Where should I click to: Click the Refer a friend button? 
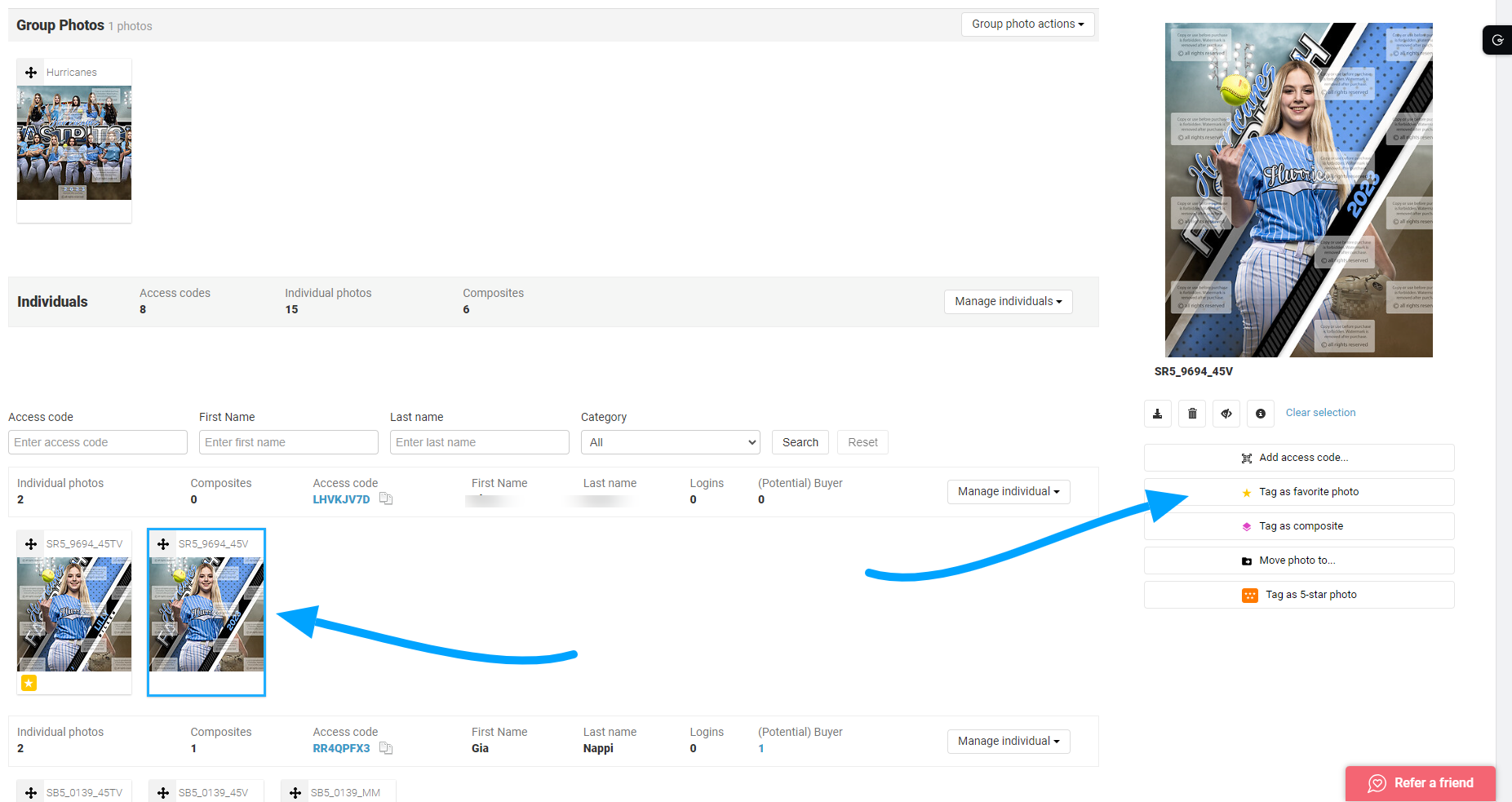coord(1421,783)
